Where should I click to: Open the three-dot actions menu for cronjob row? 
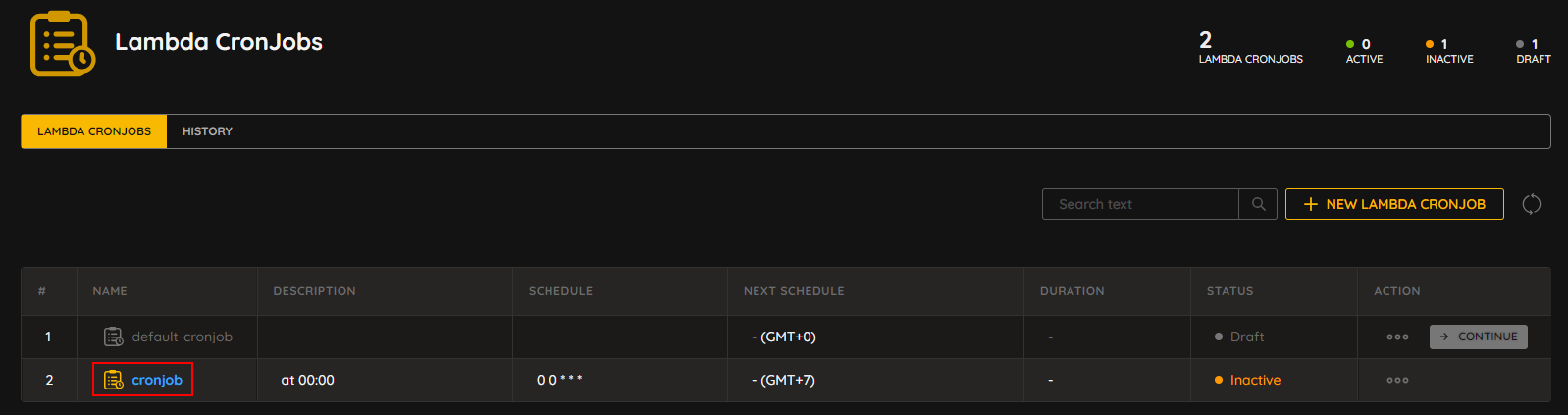1397,380
